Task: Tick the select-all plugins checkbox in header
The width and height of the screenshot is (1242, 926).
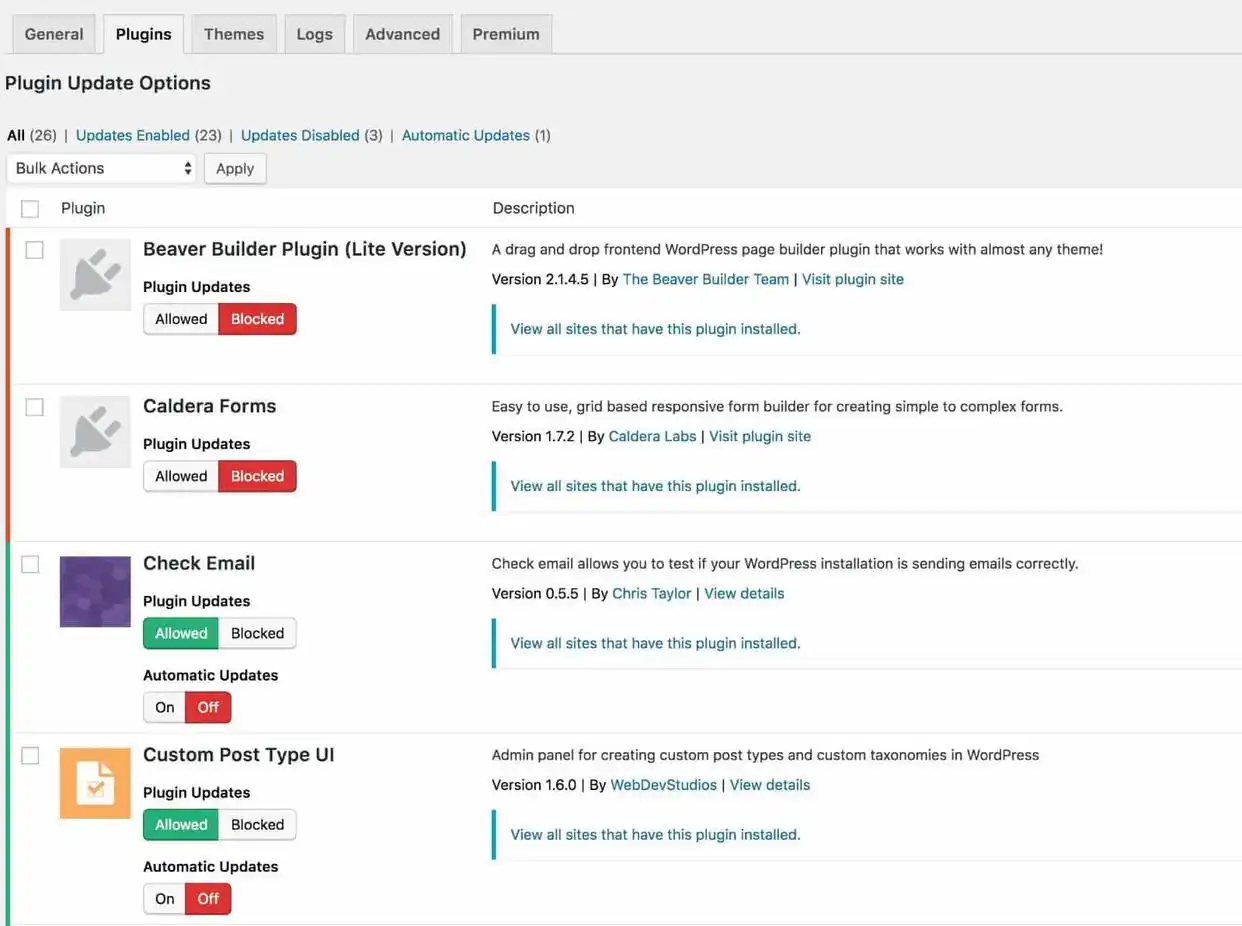Action: [x=30, y=209]
